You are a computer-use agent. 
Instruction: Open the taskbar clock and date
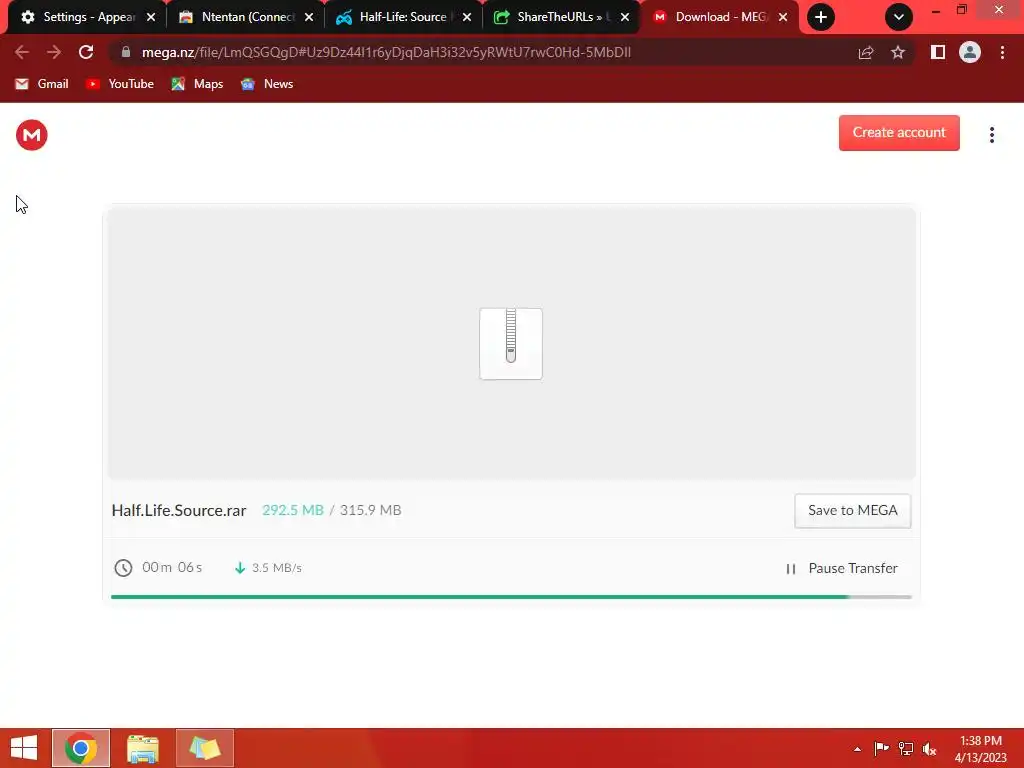[980, 749]
